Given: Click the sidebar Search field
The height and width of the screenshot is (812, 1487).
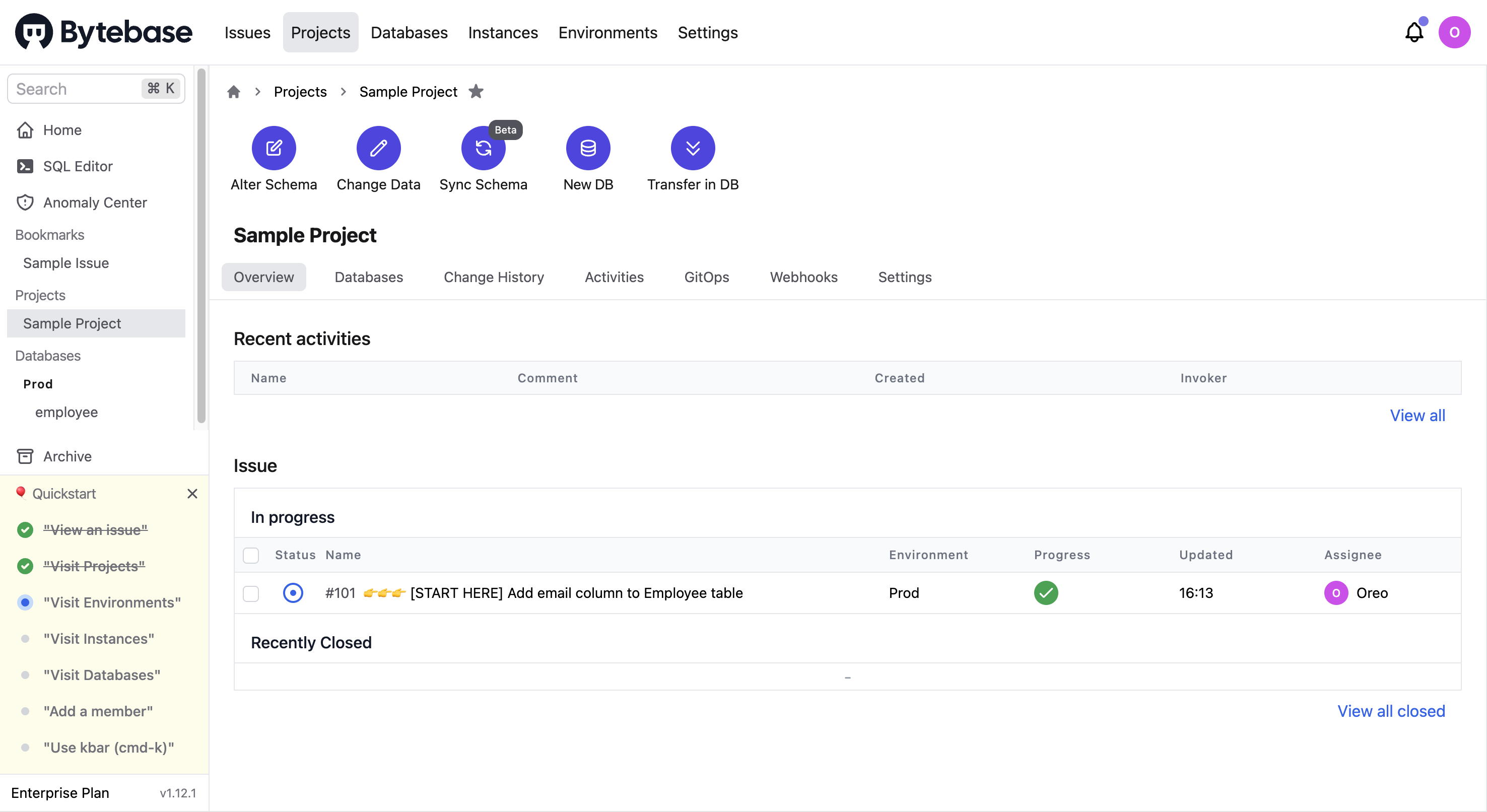Looking at the screenshot, I should click(x=75, y=89).
